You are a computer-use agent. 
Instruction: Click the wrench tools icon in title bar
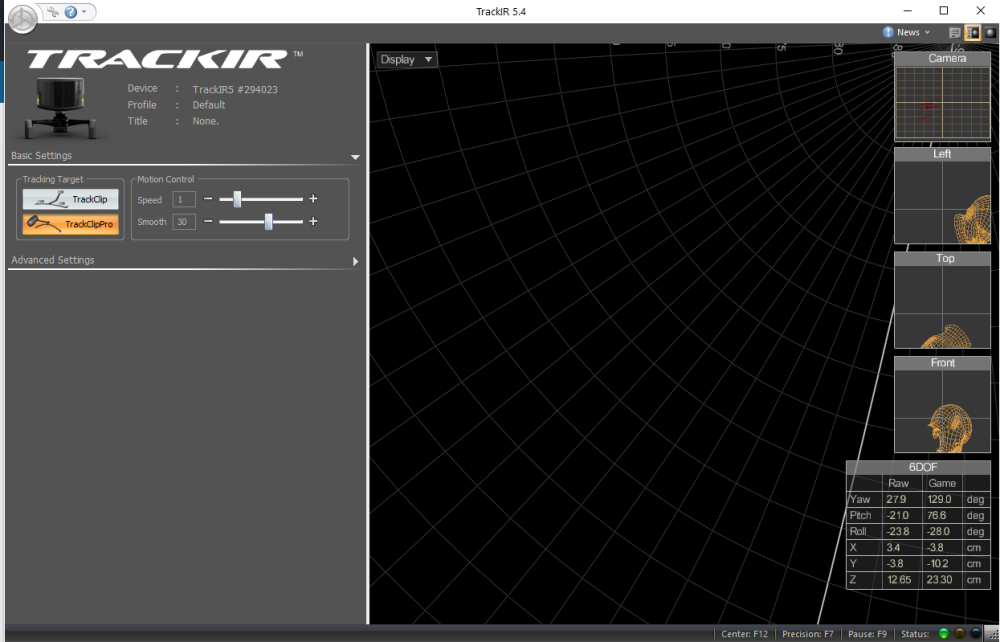(53, 12)
